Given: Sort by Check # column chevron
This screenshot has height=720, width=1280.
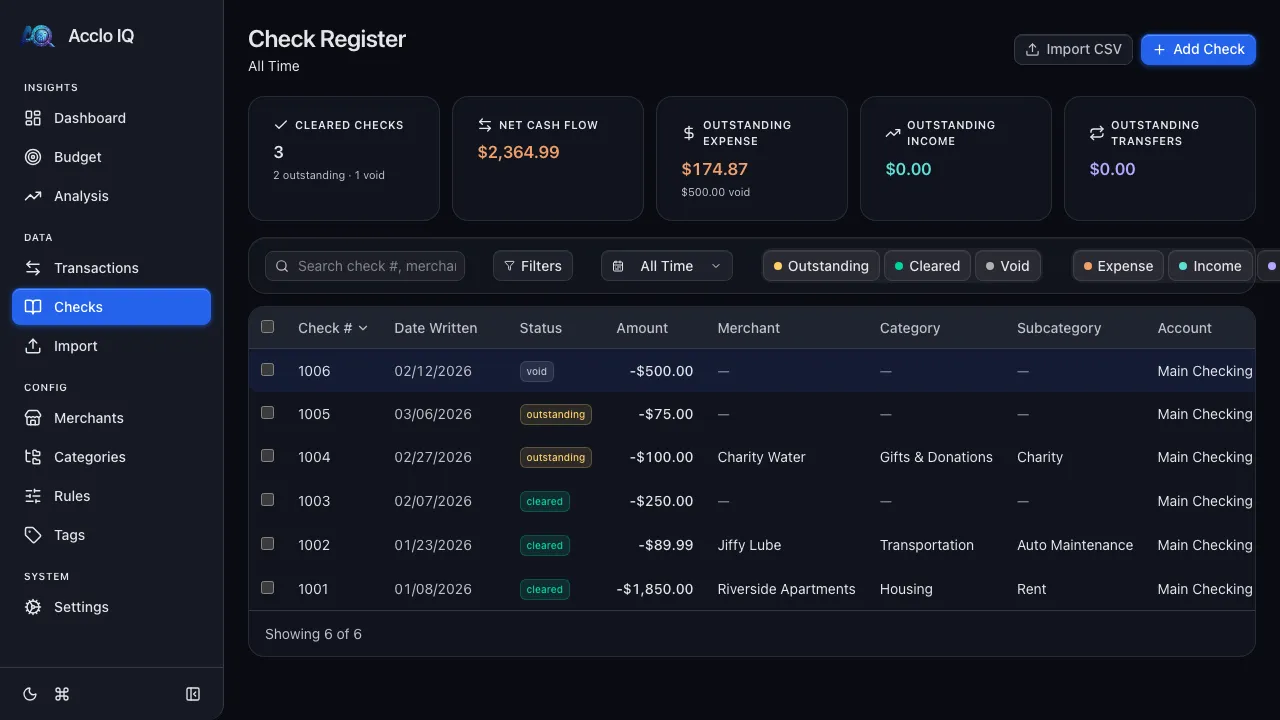Looking at the screenshot, I should point(363,328).
